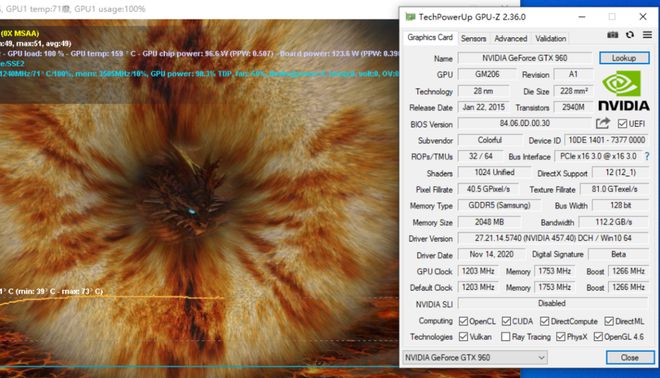Click the BIOS export share icon
Viewport: 660px width, 378px height.
tap(603, 123)
